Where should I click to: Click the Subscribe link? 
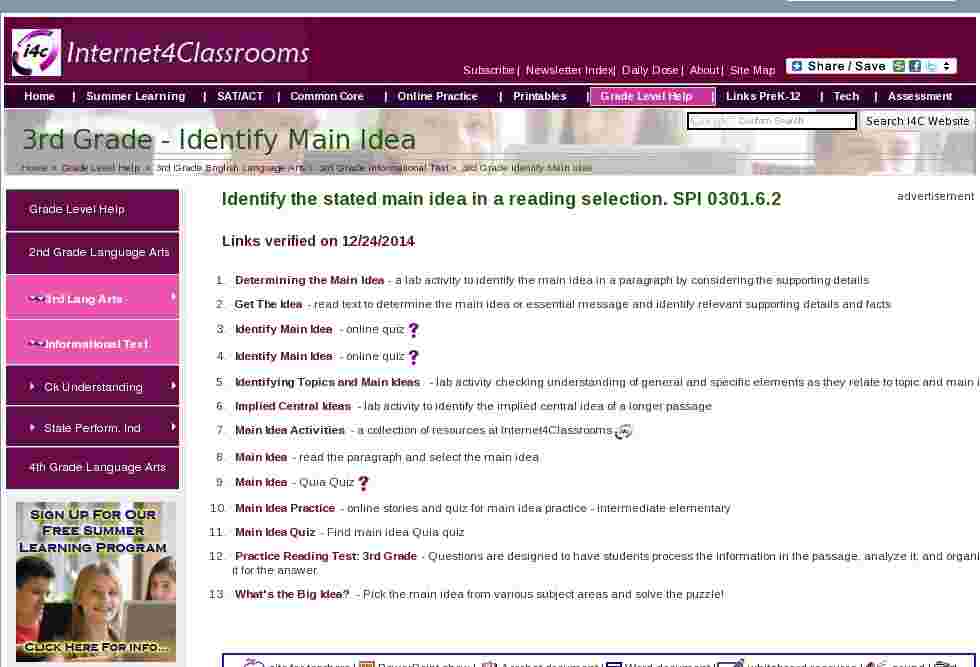(x=489, y=70)
